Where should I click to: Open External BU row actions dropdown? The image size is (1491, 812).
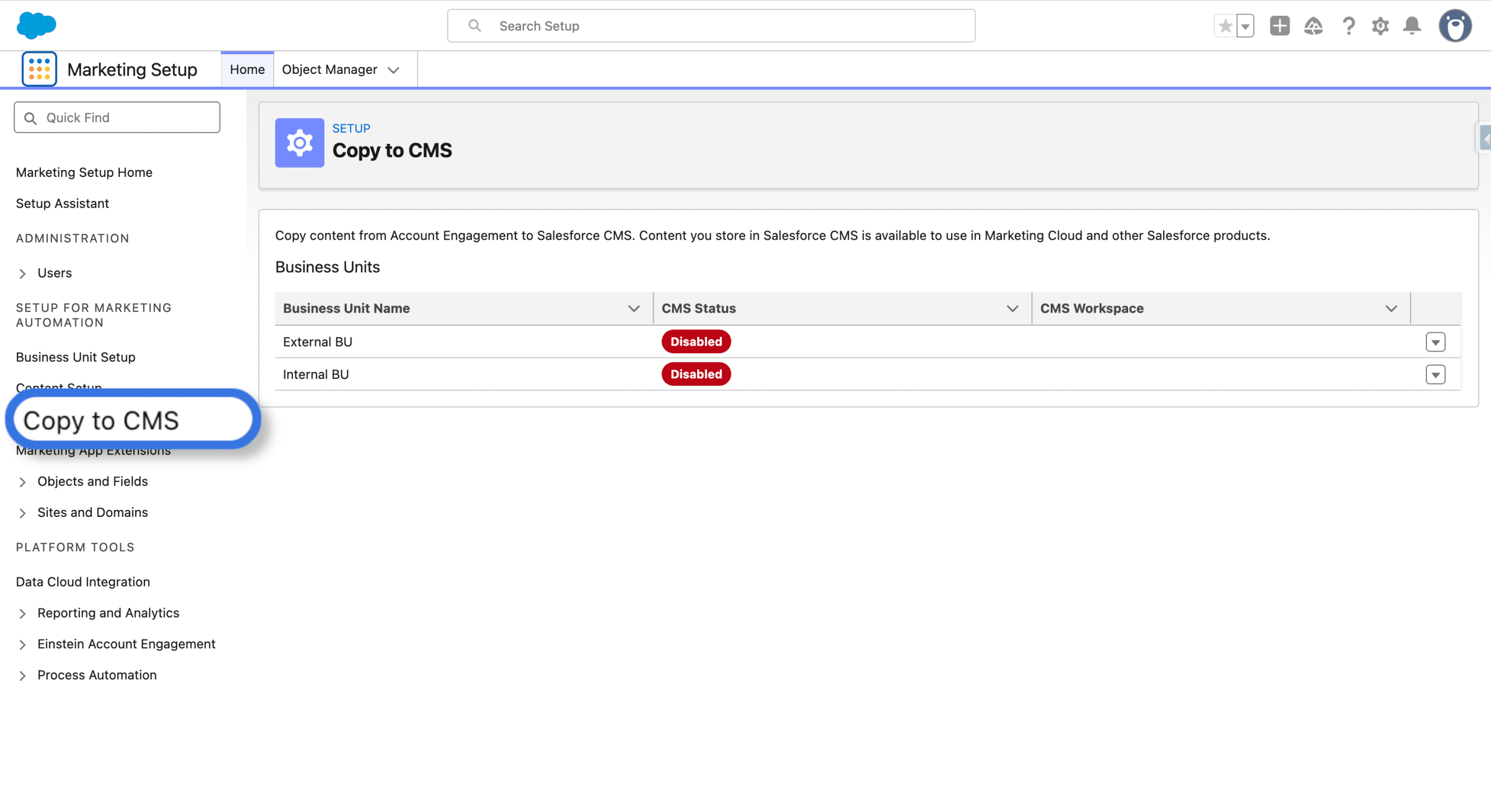point(1435,342)
